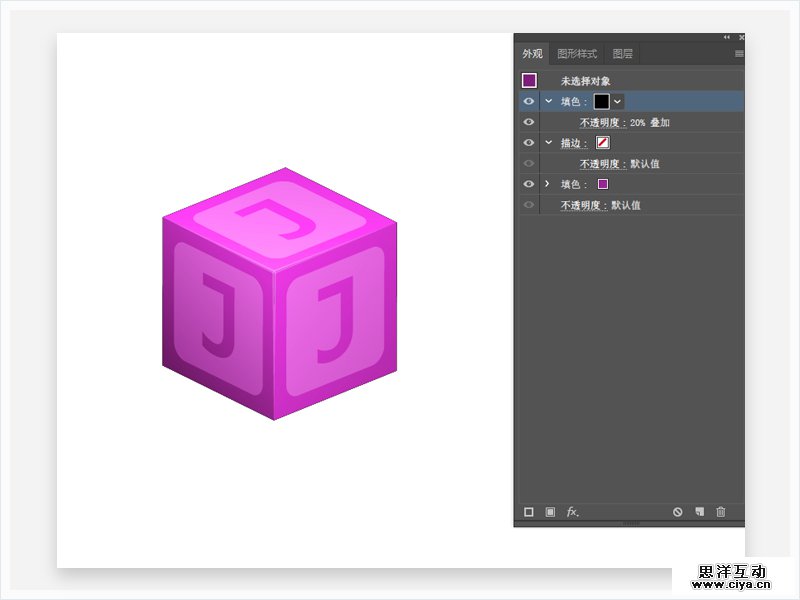Viewport: 800px width, 600px height.
Task: Collapse the stroke (描边) row chevron
Action: pyautogui.click(x=548, y=143)
